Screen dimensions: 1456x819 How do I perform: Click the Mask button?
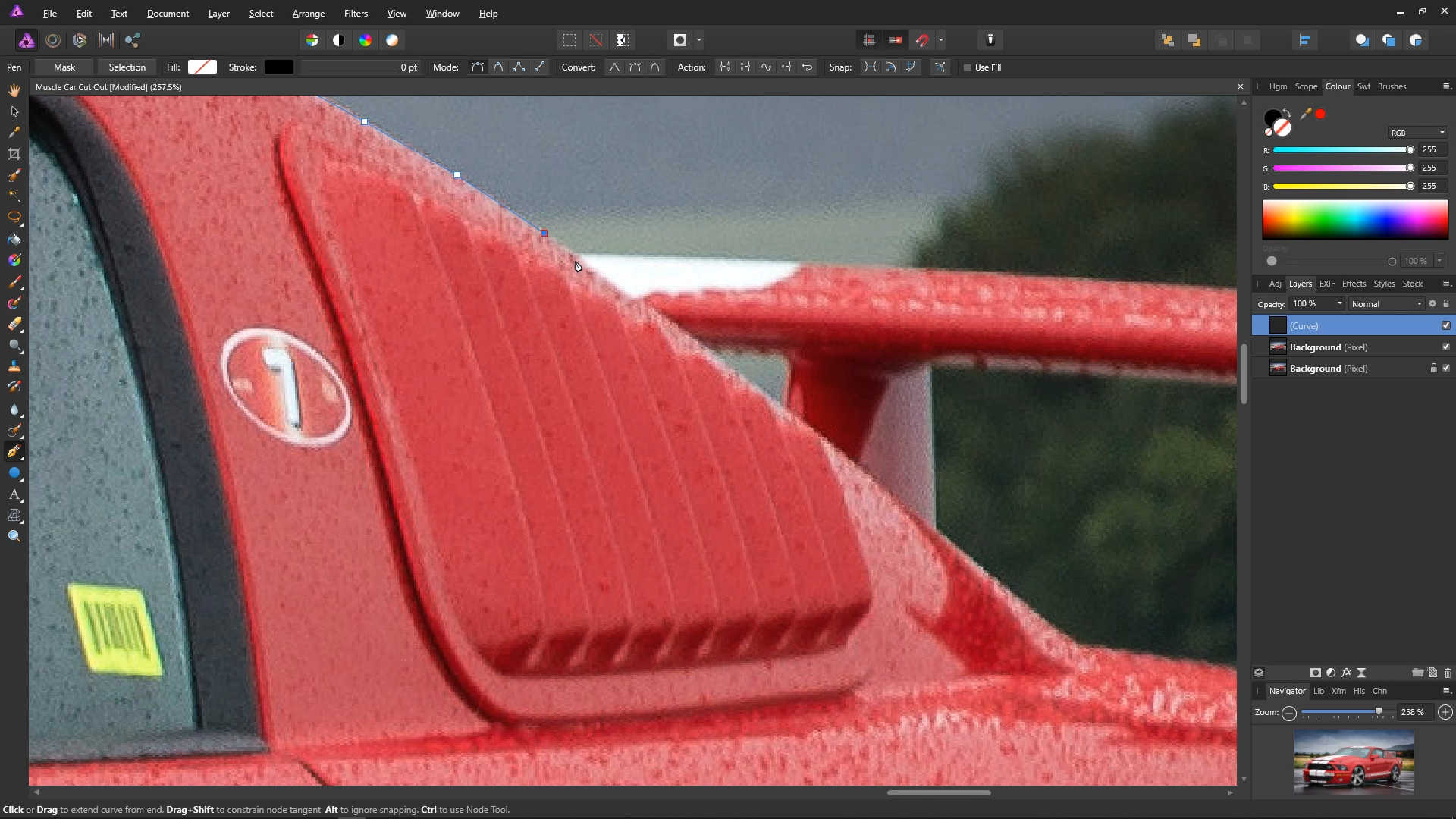tap(64, 67)
